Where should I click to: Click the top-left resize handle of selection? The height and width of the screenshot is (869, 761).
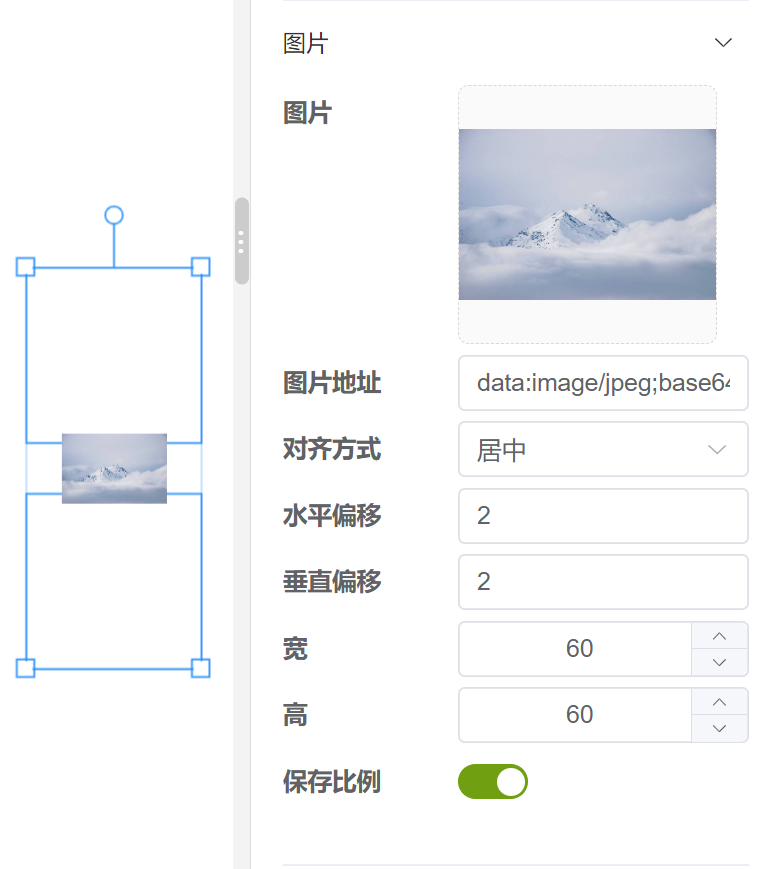[25, 267]
